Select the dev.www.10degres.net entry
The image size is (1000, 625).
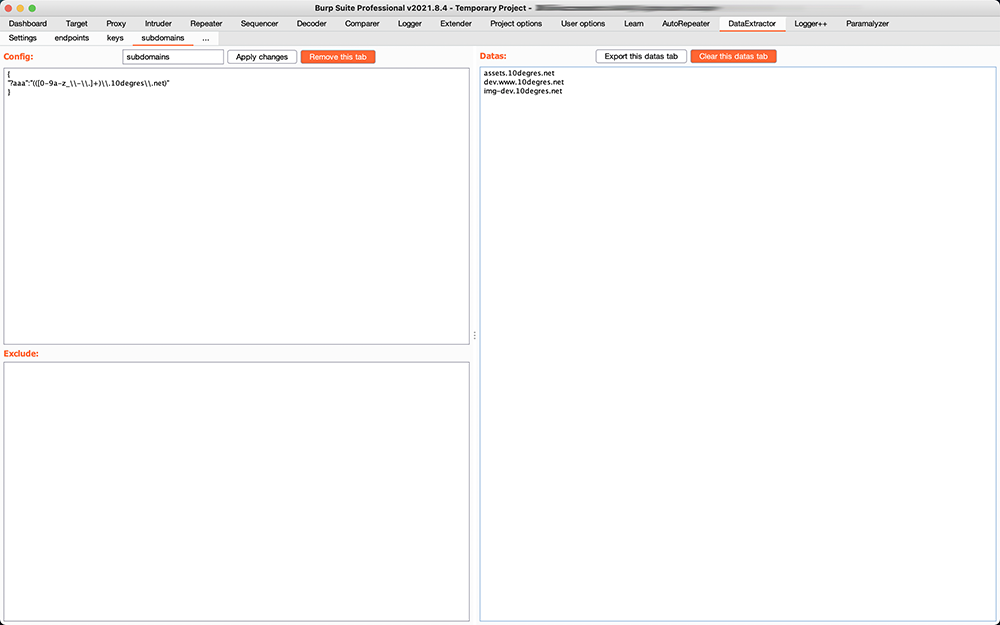(x=524, y=82)
